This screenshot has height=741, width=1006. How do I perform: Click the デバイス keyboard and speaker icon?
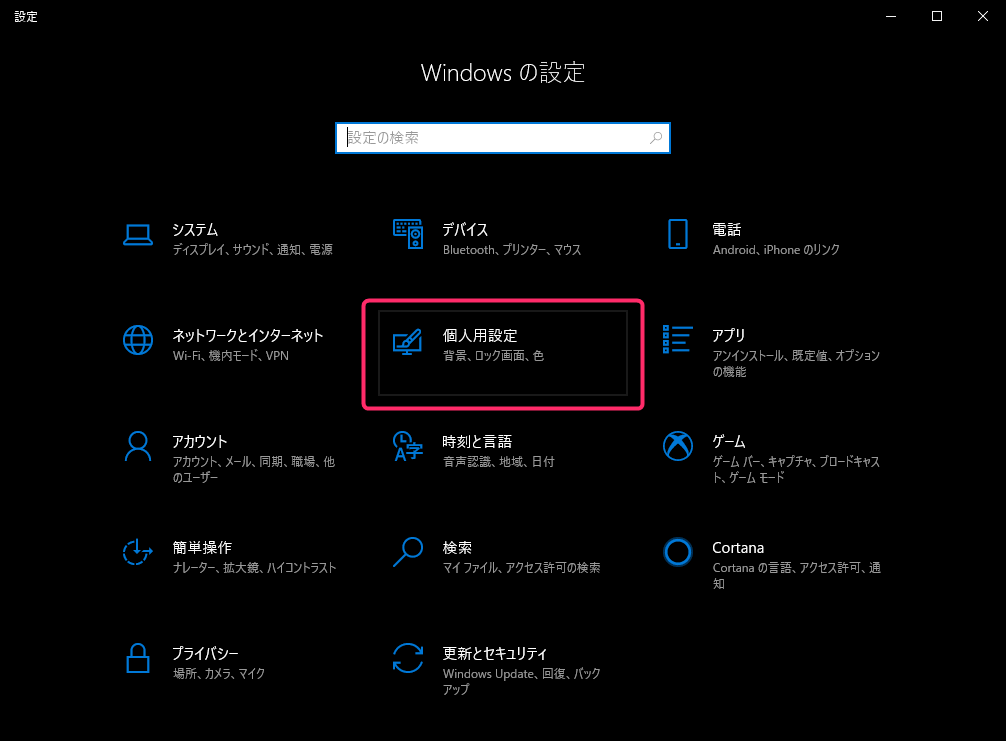pos(408,234)
